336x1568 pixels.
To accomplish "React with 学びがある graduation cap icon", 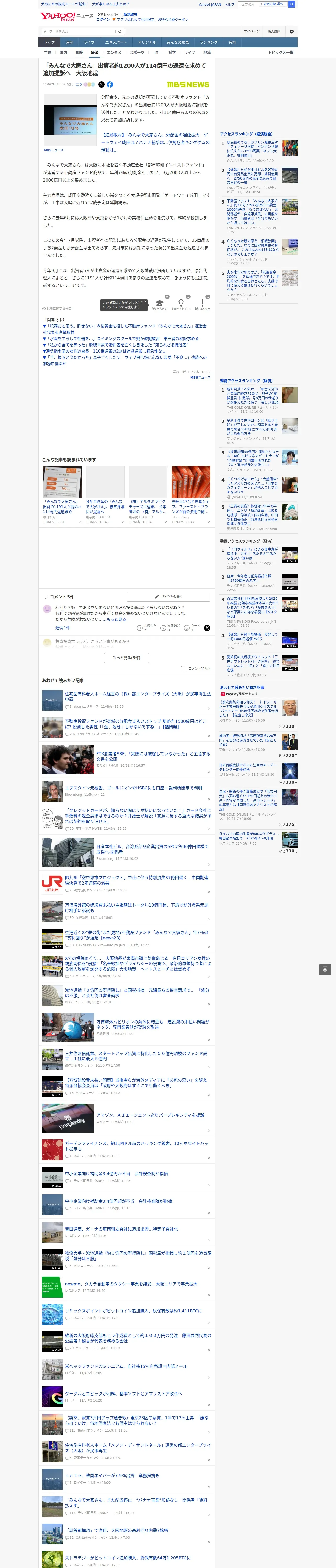I will coord(159,303).
